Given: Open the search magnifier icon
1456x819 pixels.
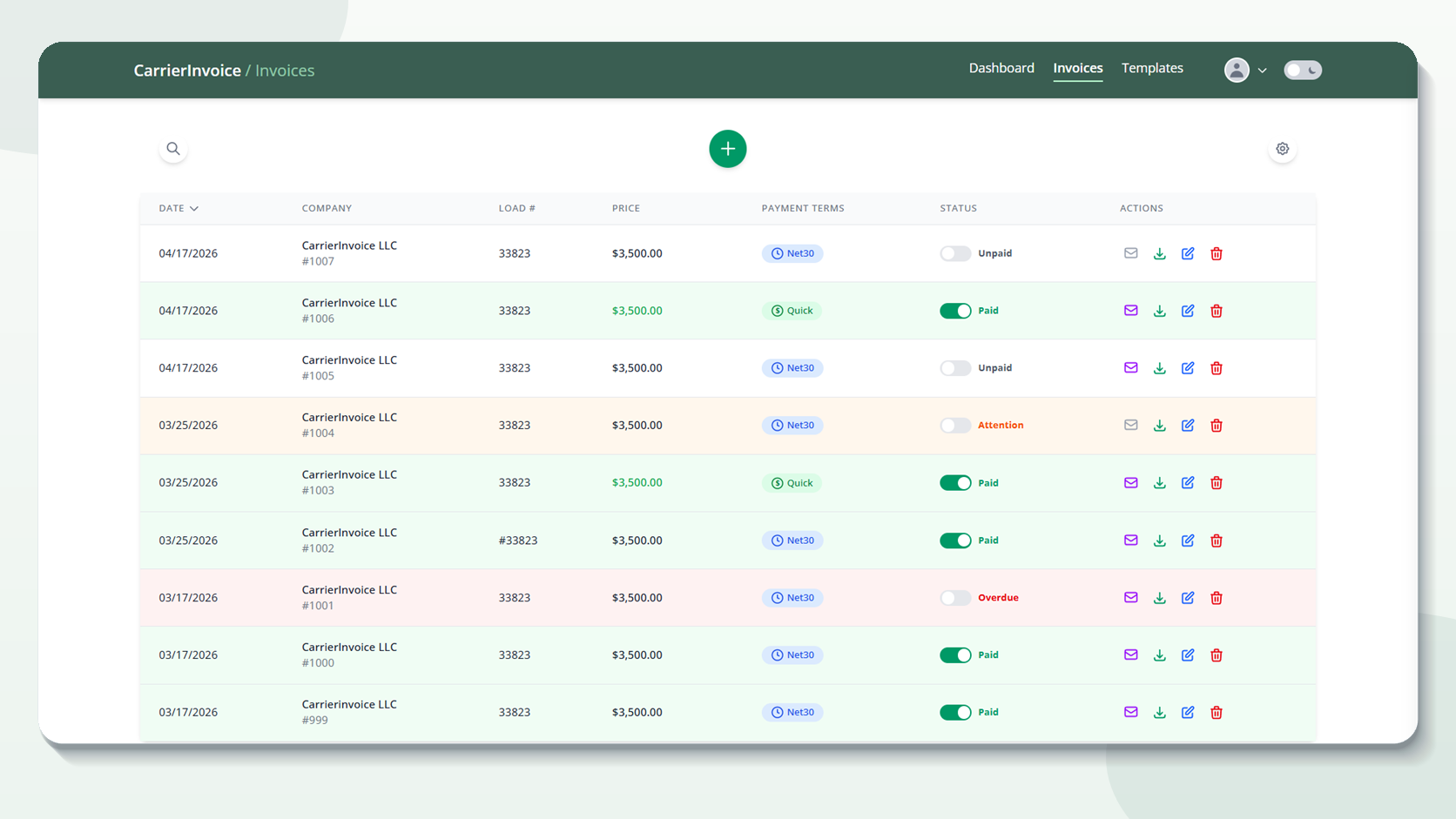Looking at the screenshot, I should point(173,149).
